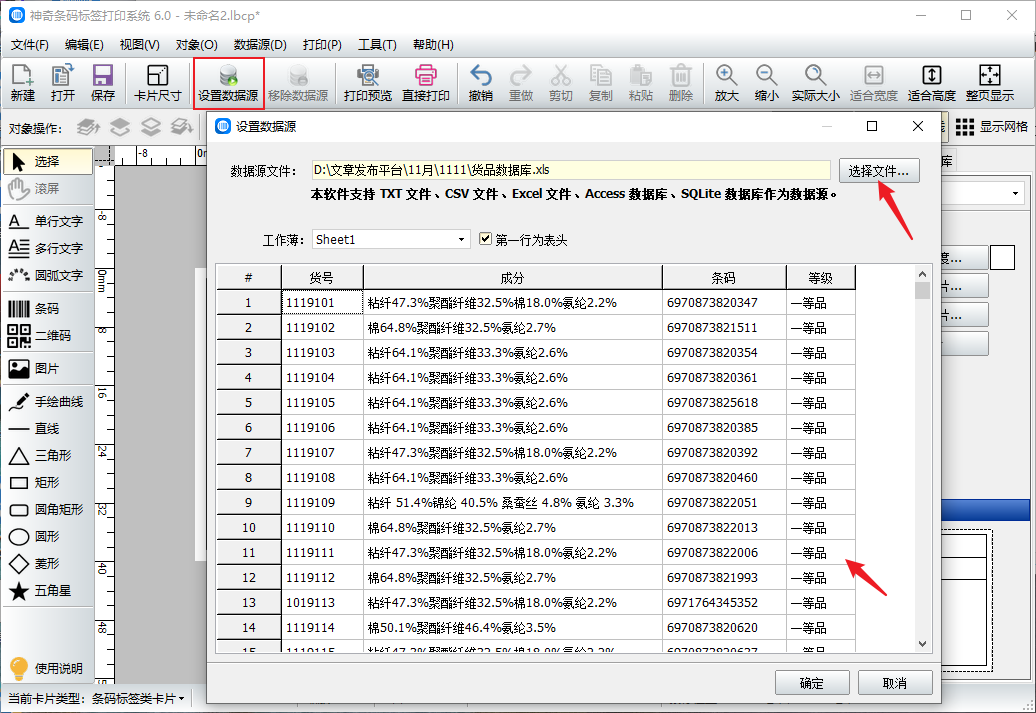The image size is (1036, 713).
Task: Fit to height with 适合高度
Action: [932, 83]
